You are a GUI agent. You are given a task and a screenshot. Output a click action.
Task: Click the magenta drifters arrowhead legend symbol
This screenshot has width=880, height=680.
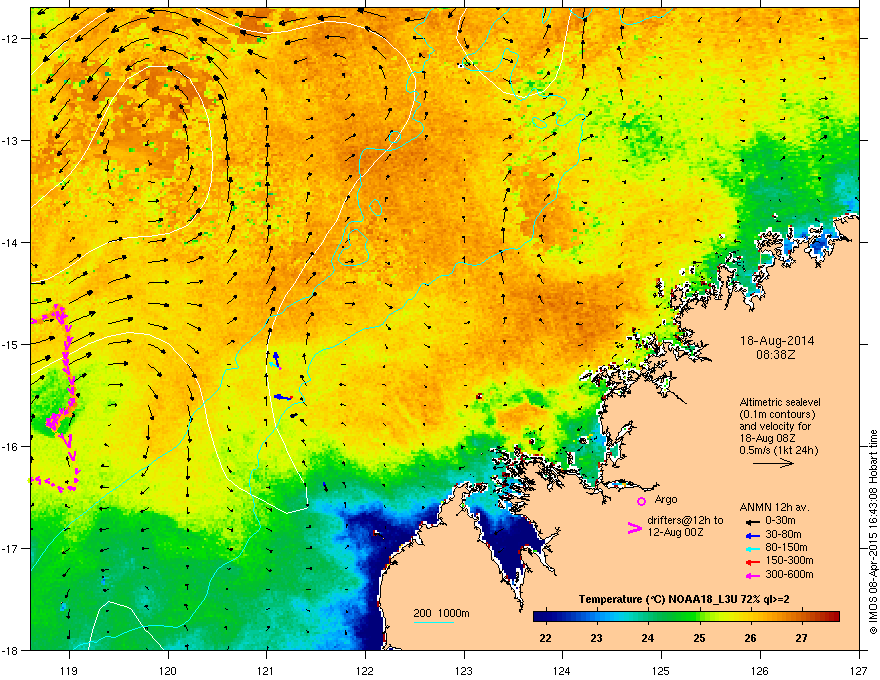[x=634, y=527]
